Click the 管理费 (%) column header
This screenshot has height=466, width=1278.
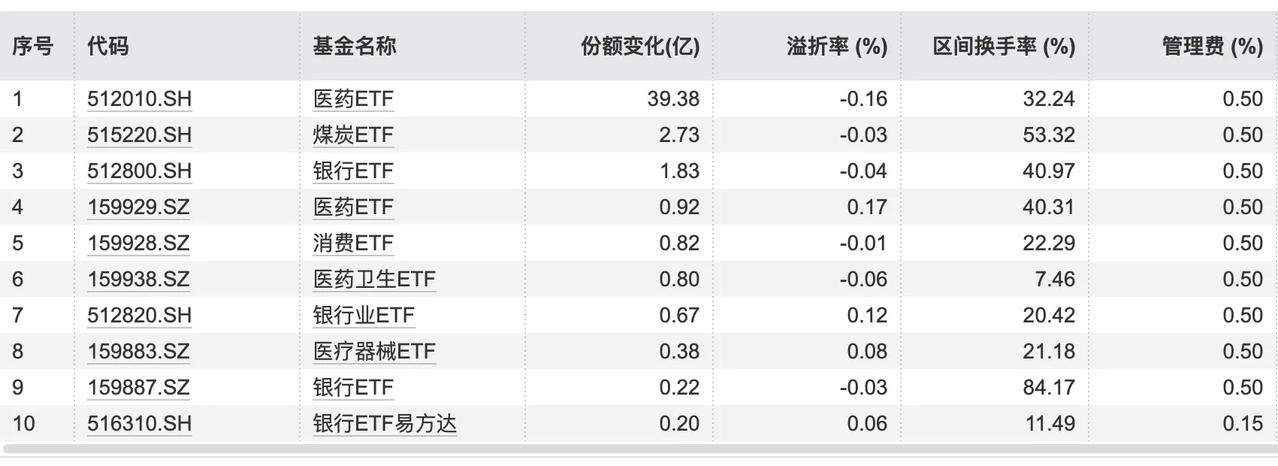click(1212, 46)
